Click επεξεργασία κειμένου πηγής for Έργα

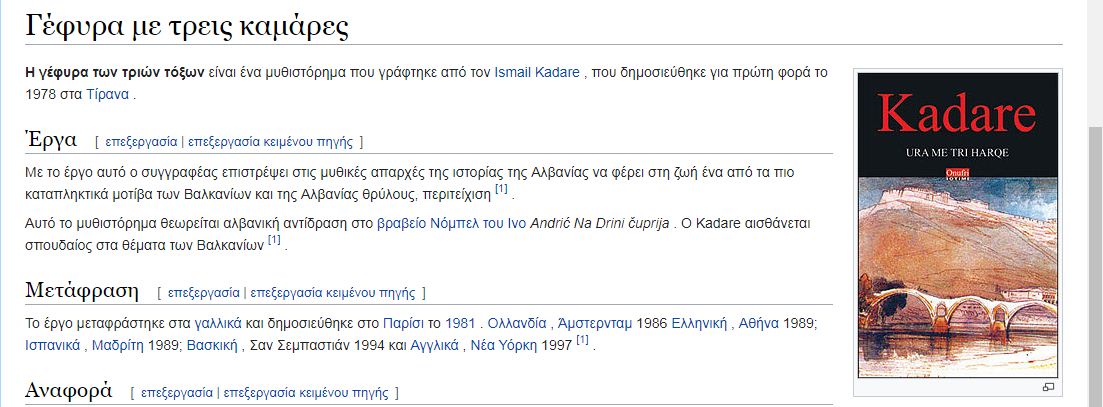tap(270, 141)
